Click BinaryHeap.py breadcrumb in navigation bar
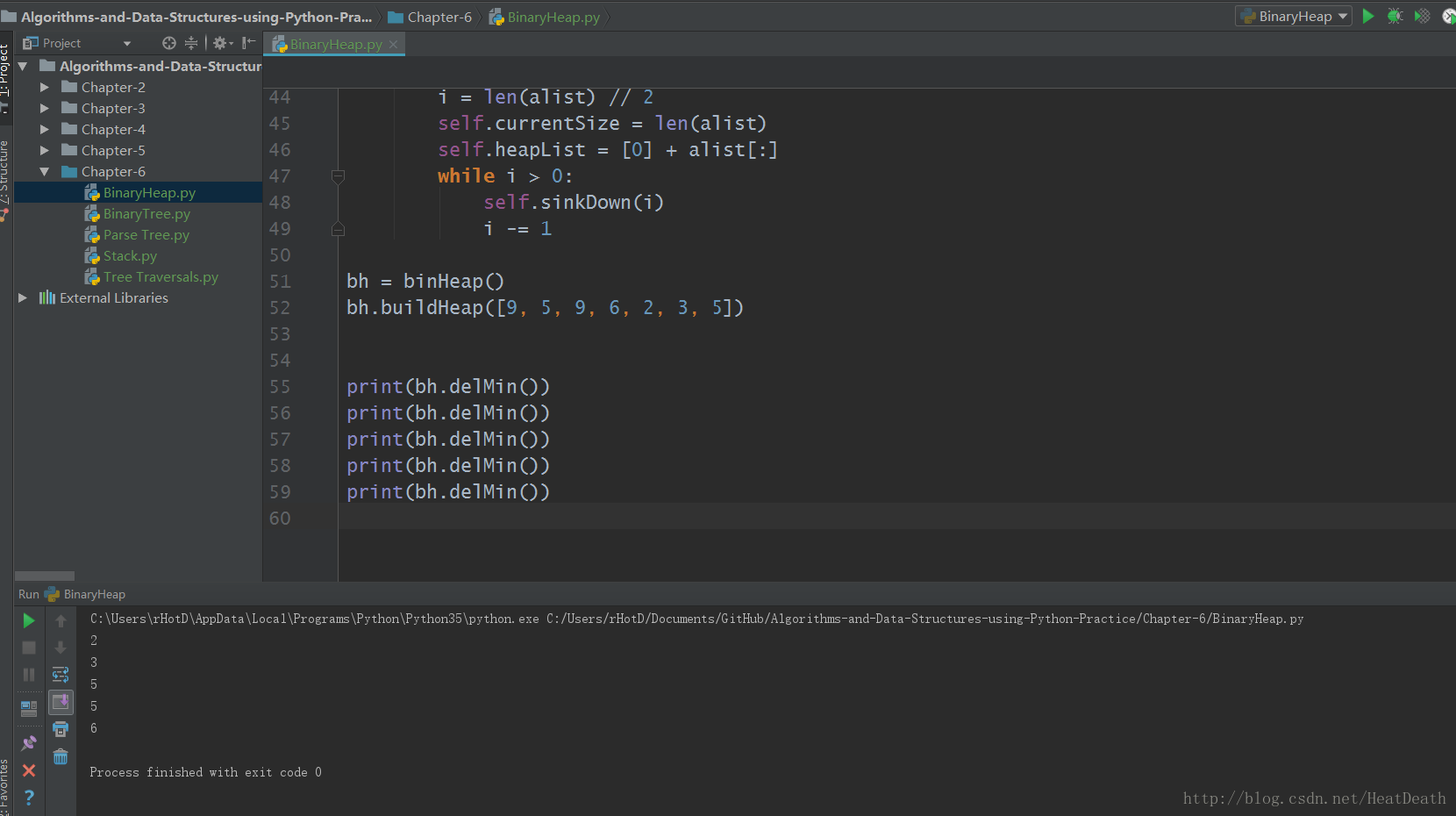Image resolution: width=1456 pixels, height=816 pixels. [x=545, y=17]
